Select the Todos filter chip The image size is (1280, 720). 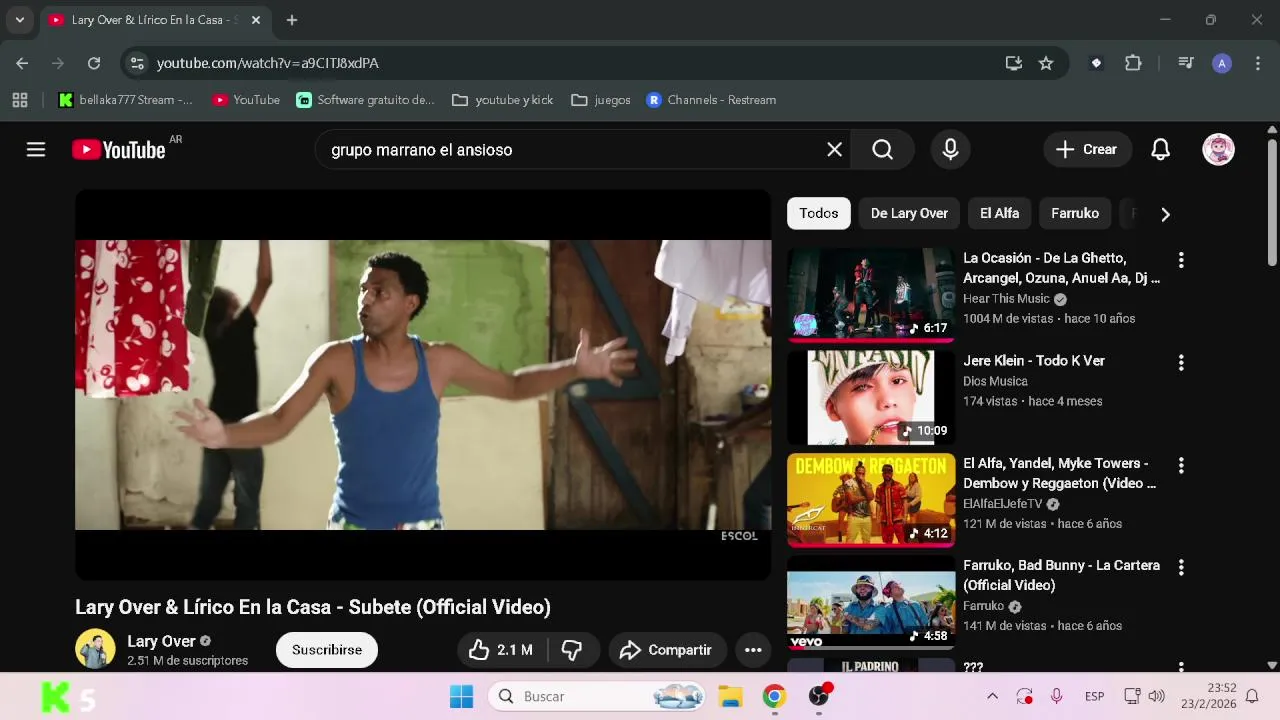coord(818,213)
